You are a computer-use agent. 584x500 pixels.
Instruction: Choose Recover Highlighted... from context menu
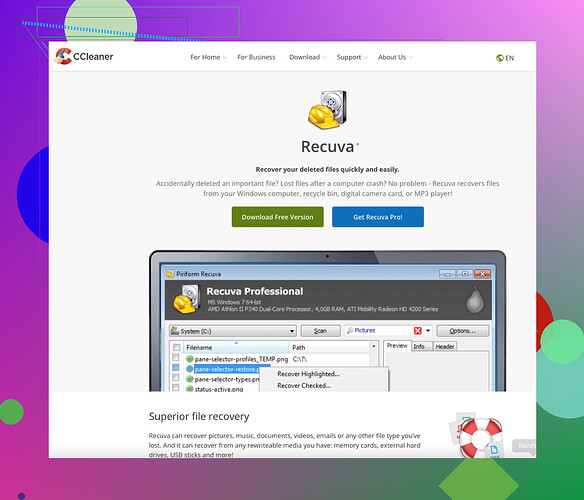click(308, 374)
